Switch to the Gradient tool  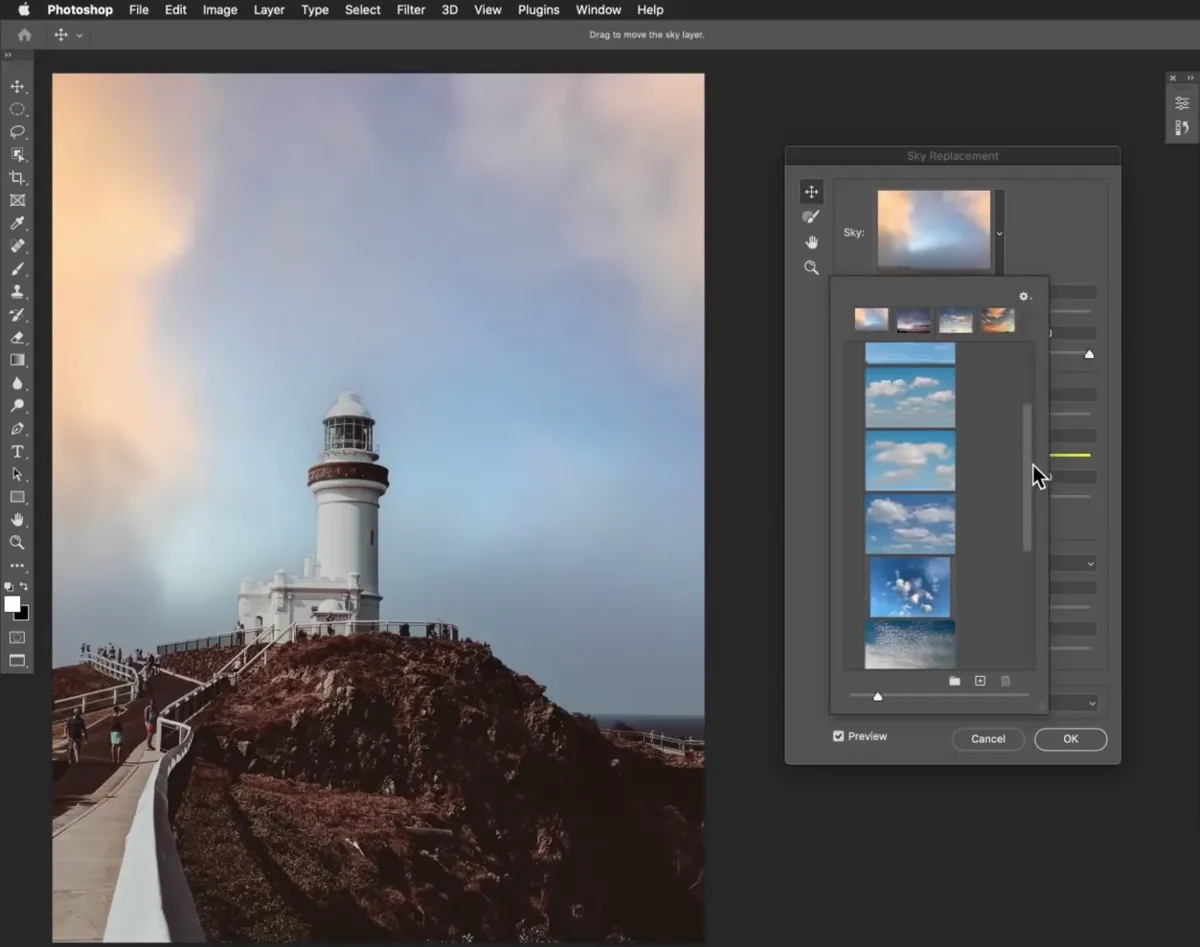[x=18, y=360]
